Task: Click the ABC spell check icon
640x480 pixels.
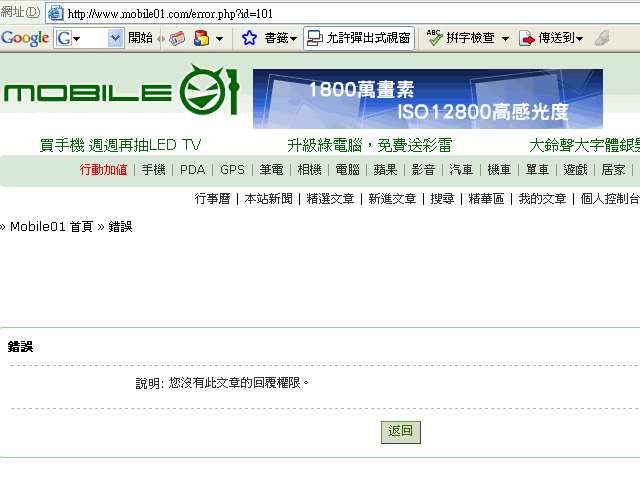Action: point(434,38)
